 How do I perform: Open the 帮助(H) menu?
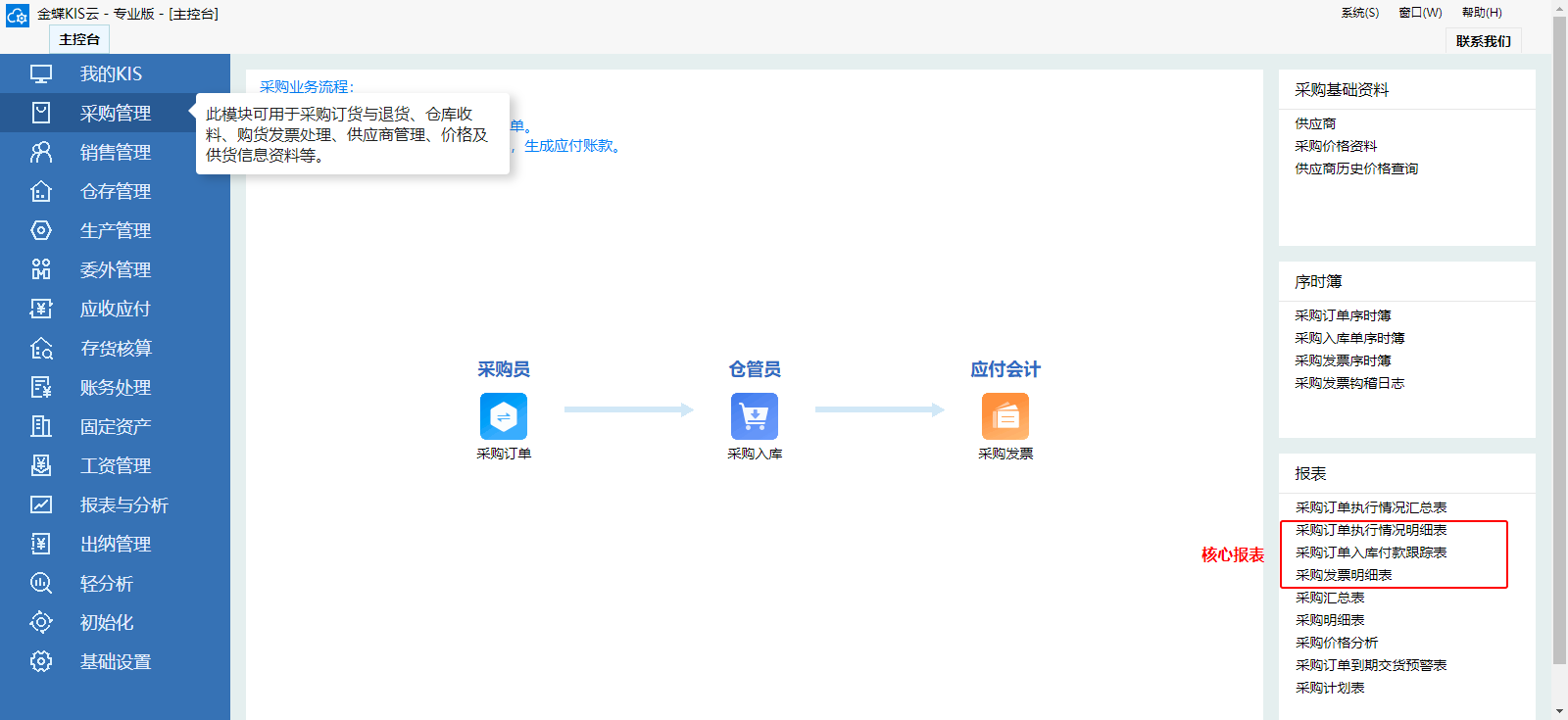(1482, 13)
